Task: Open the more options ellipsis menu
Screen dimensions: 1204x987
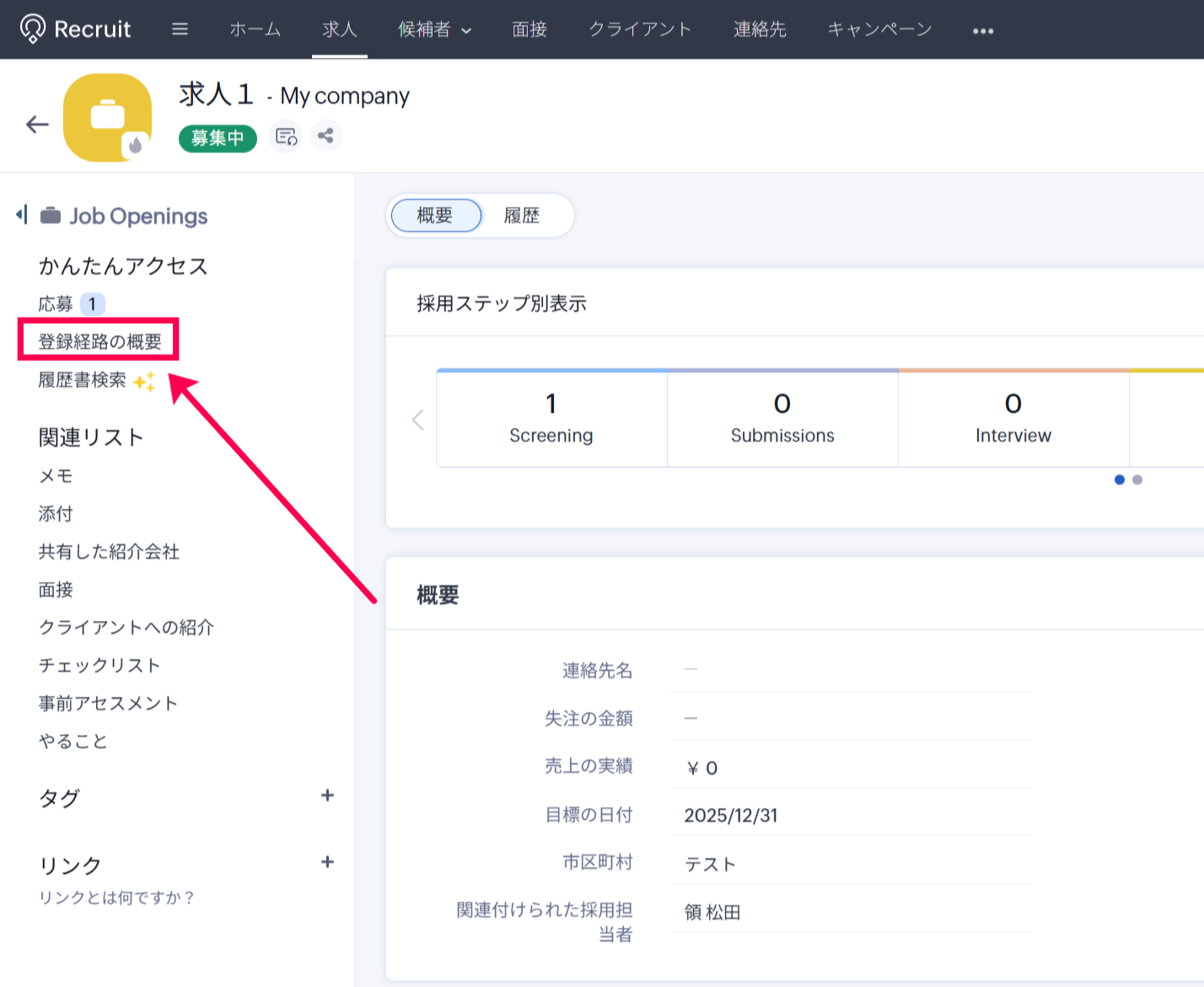Action: click(x=982, y=31)
